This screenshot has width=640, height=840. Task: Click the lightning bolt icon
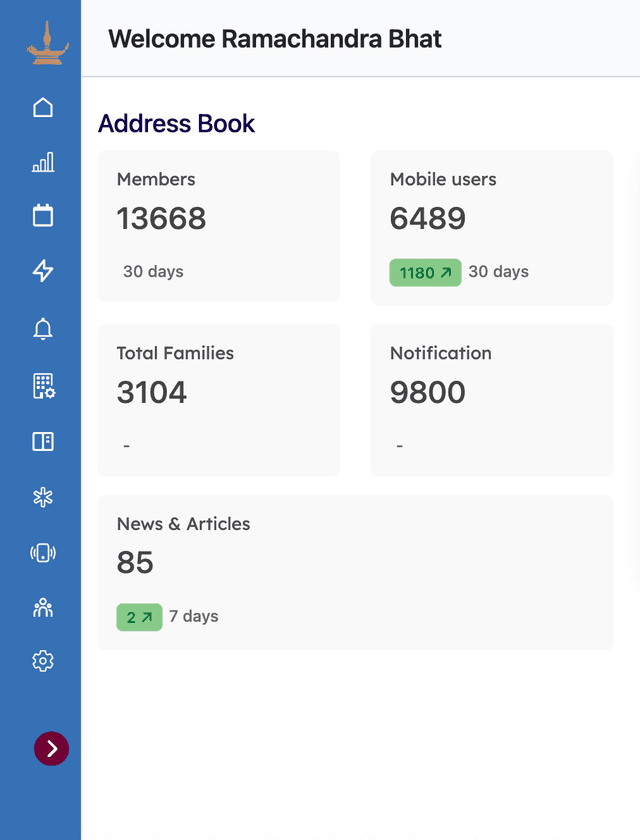point(42,270)
